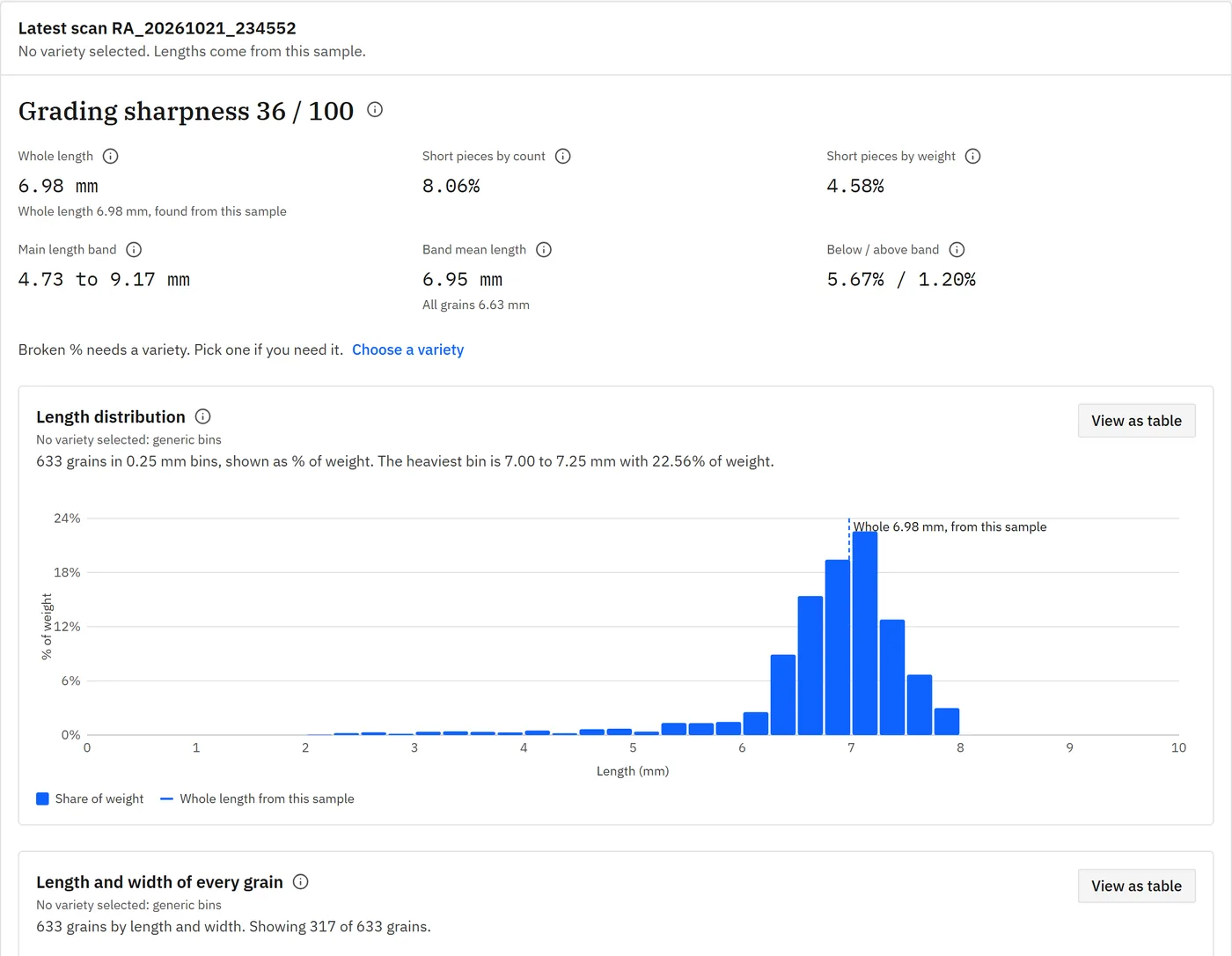Select the 'Showing 317 of 633 grains' summary line
The width and height of the screenshot is (1232, 956).
(x=233, y=926)
